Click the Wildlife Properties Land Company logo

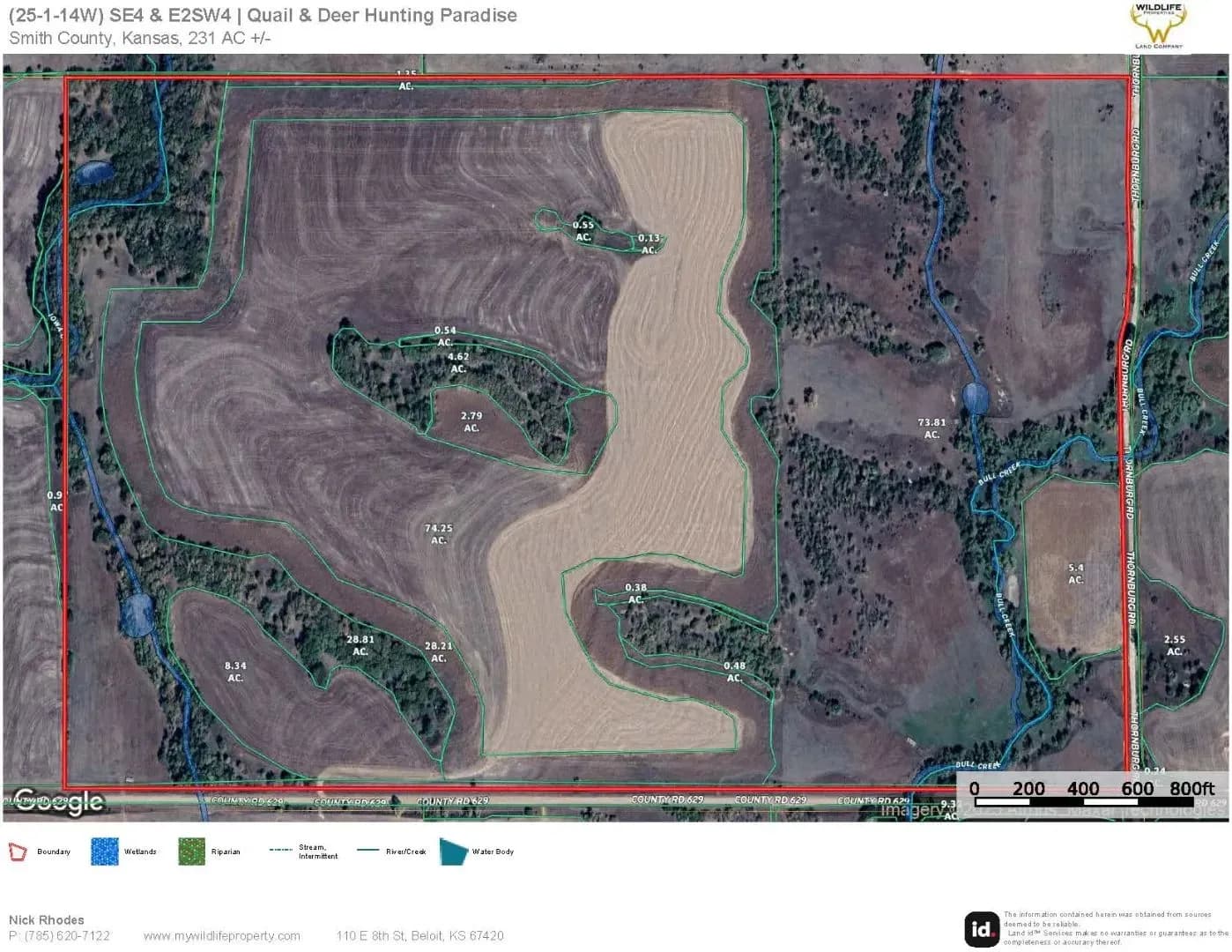pos(1159,26)
